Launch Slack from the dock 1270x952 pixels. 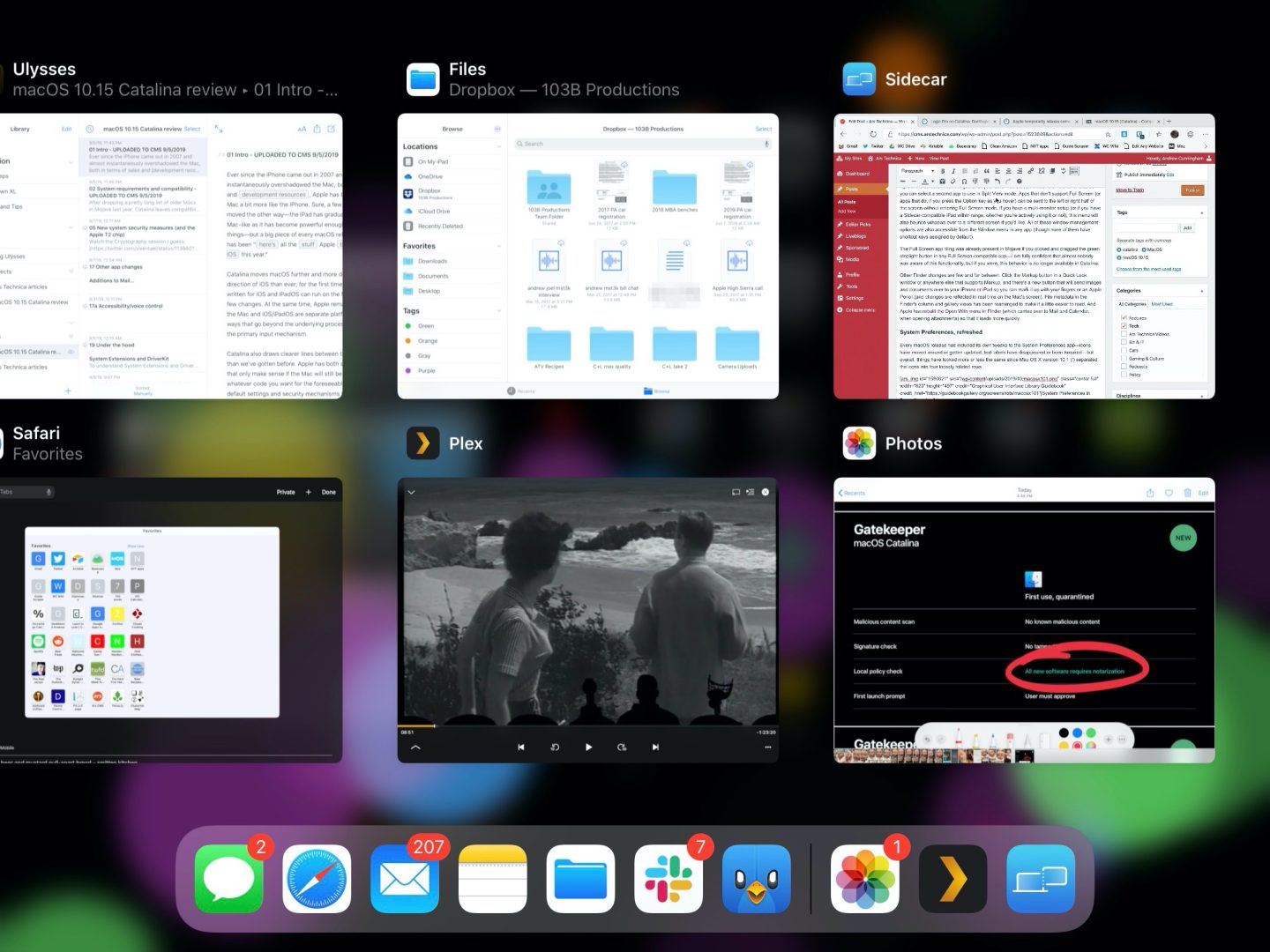669,879
